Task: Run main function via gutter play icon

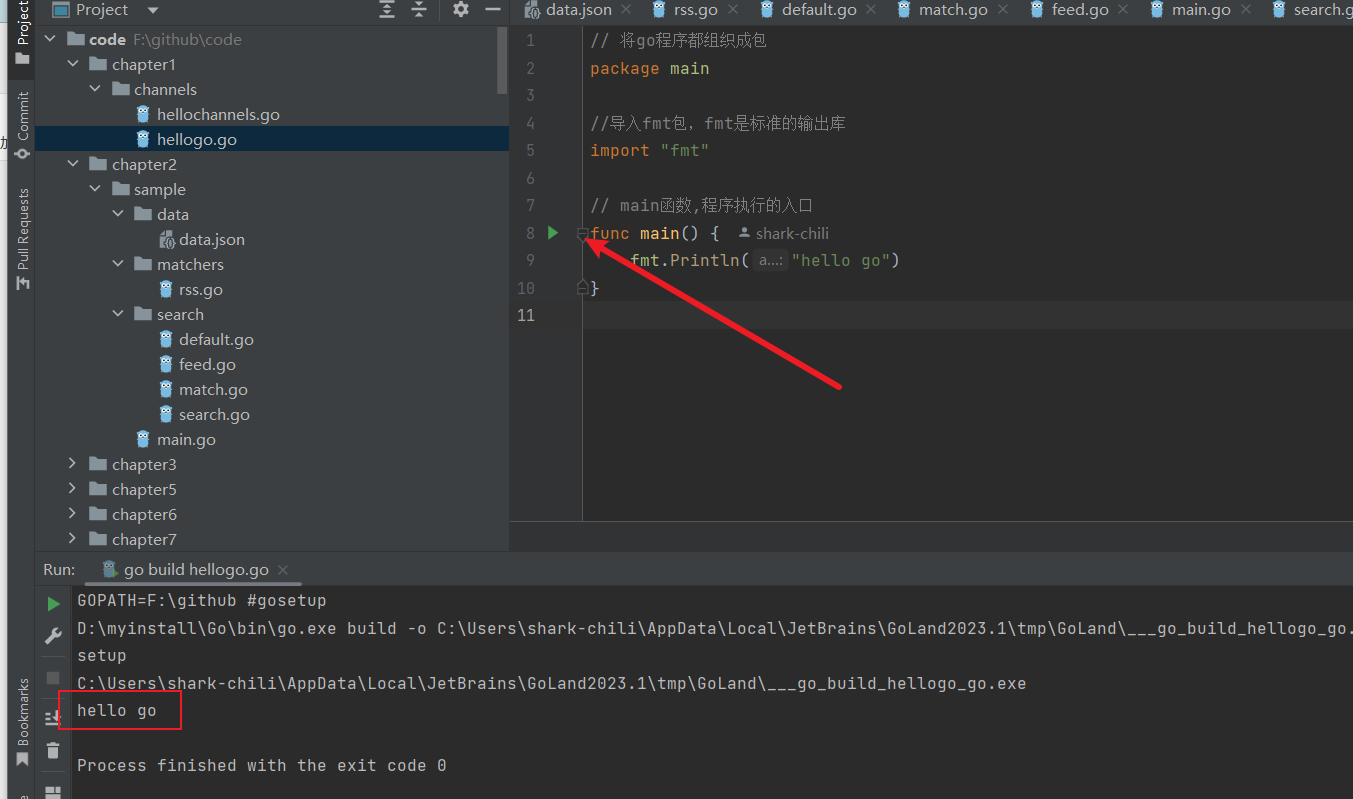Action: click(553, 233)
